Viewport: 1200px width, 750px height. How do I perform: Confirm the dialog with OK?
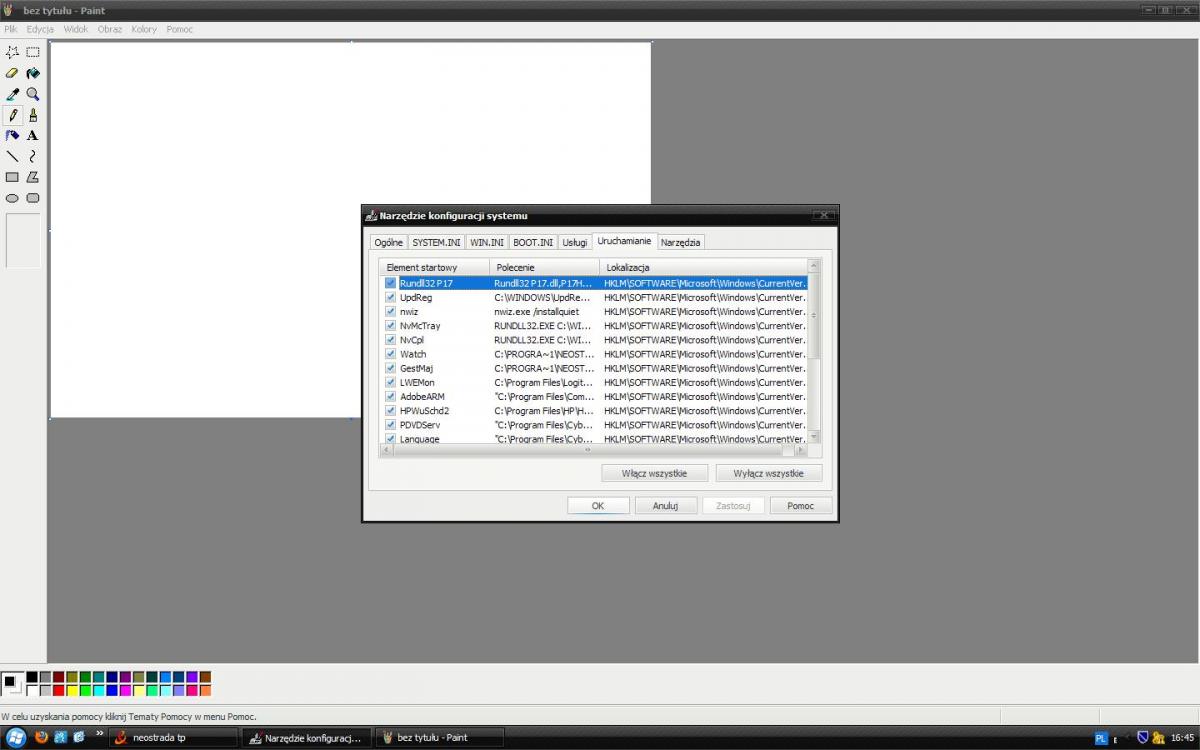tap(598, 506)
